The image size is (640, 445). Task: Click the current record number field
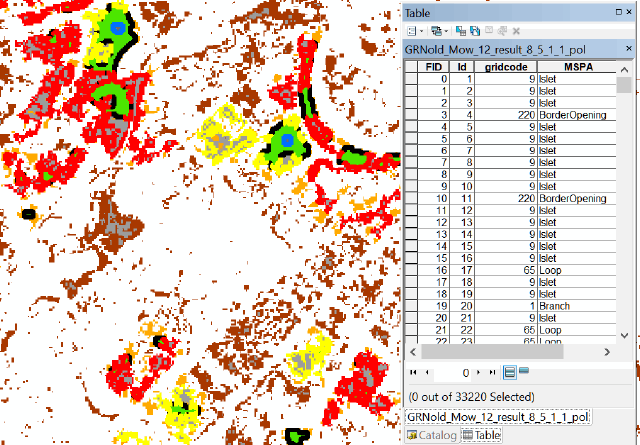pyautogui.click(x=452, y=372)
